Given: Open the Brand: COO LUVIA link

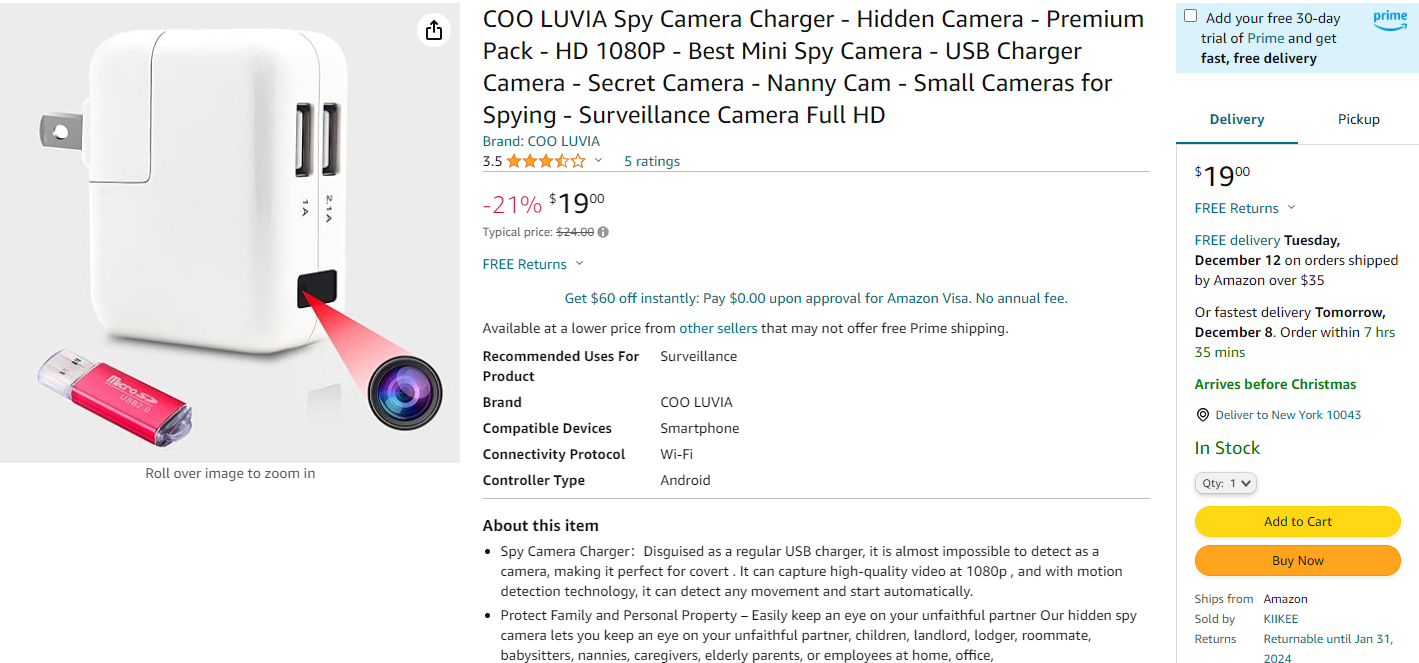Looking at the screenshot, I should [541, 141].
